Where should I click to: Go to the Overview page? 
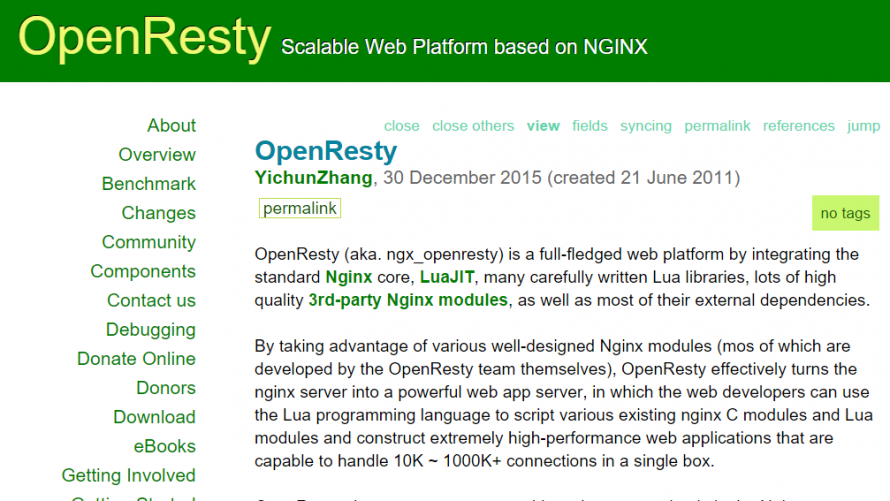tap(157, 154)
